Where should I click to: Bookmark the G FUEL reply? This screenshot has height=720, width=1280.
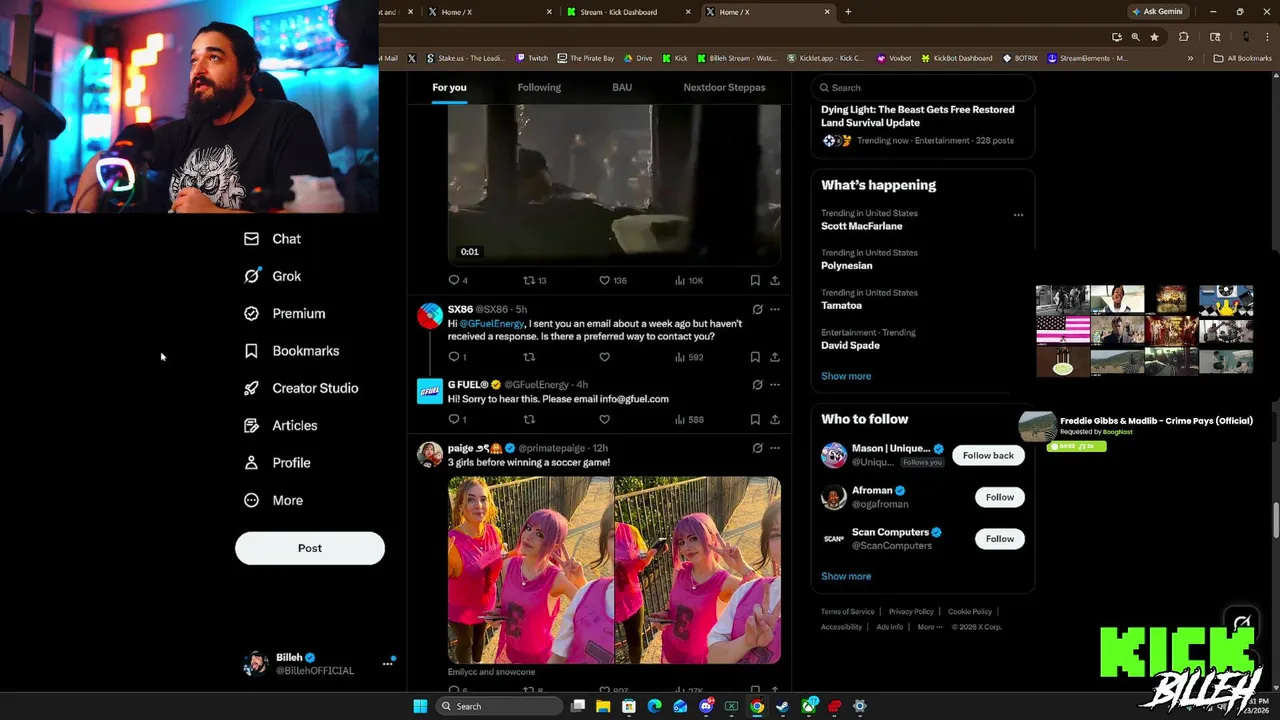755,419
